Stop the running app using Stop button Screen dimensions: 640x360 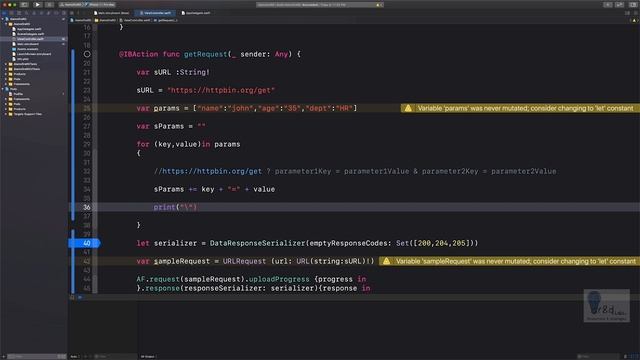(x=49, y=4)
